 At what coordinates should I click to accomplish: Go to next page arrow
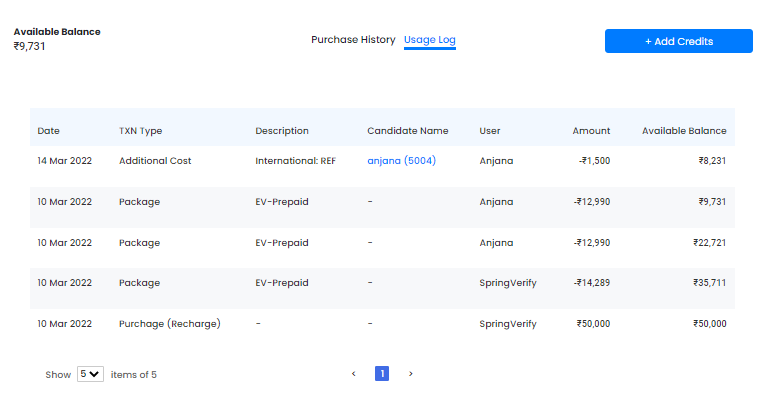pyautogui.click(x=411, y=374)
